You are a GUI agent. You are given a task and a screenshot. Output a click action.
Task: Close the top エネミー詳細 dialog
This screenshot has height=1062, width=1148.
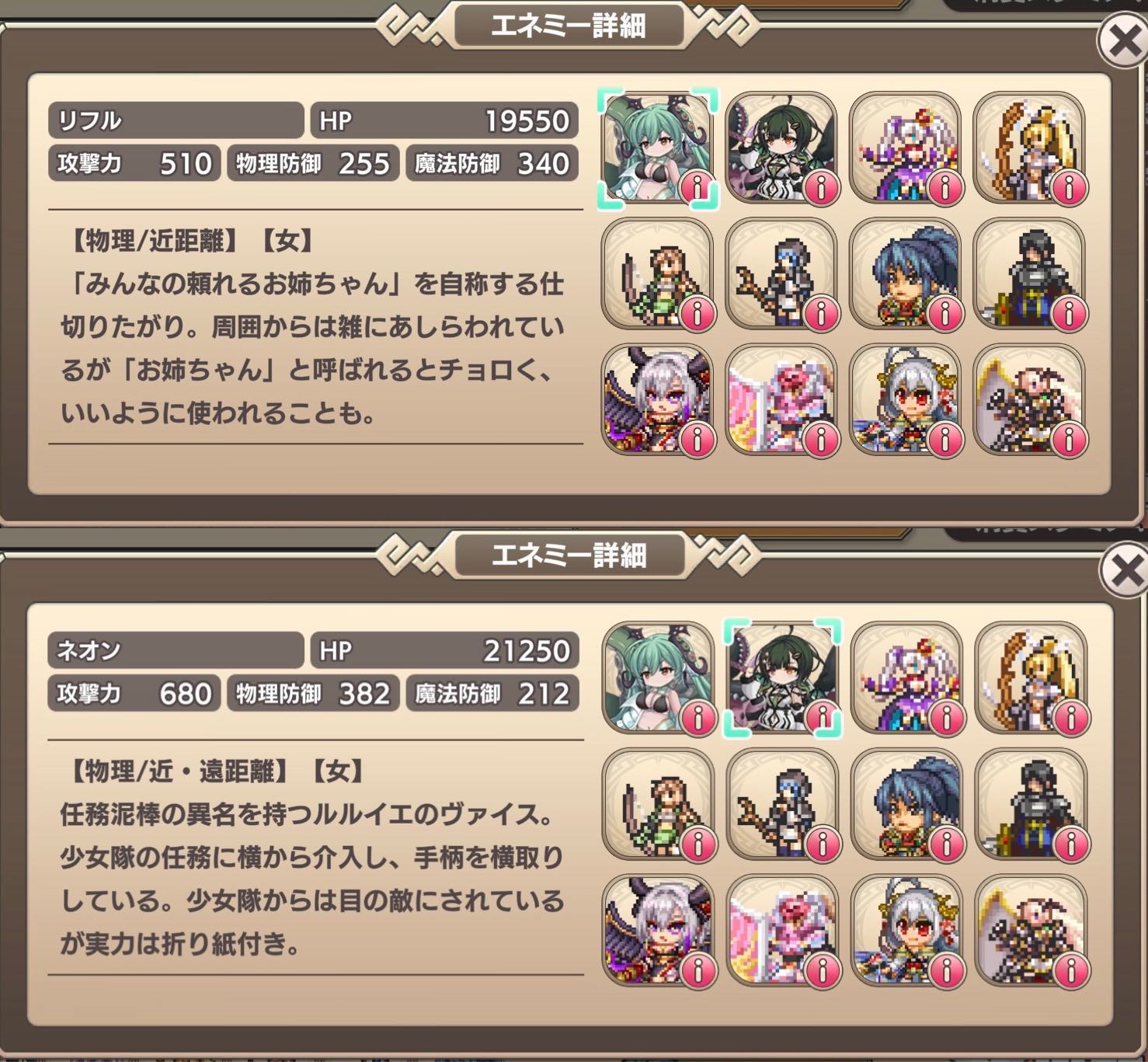click(1124, 43)
